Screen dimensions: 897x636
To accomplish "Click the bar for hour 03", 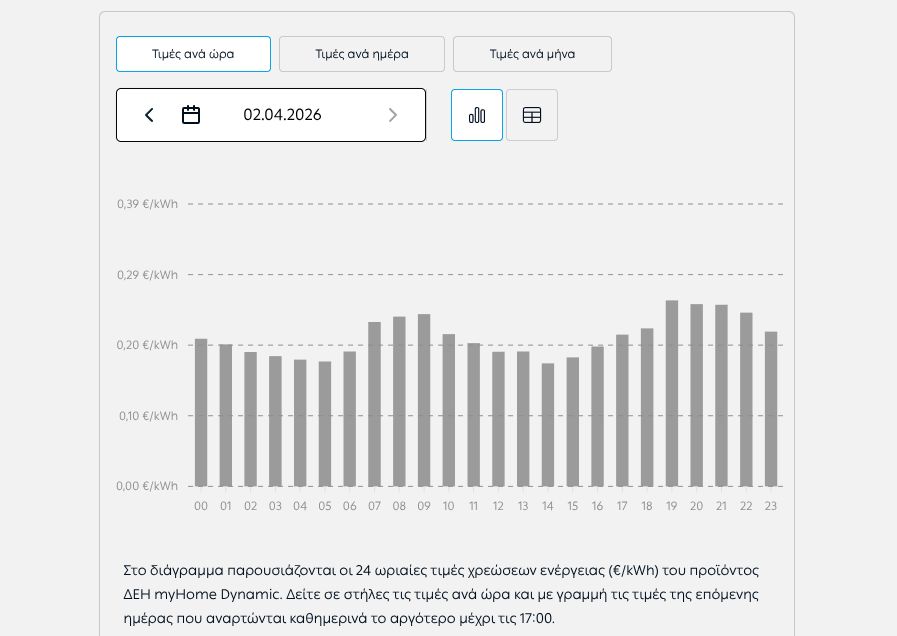I will (275, 421).
